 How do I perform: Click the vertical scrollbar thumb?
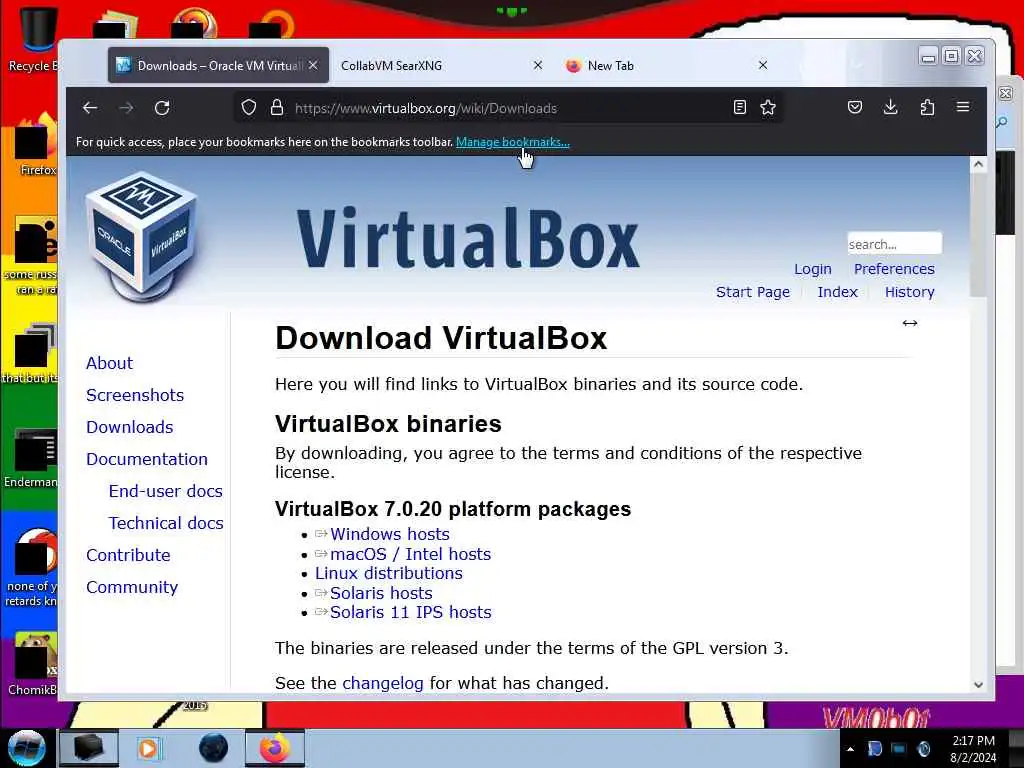coord(978,235)
